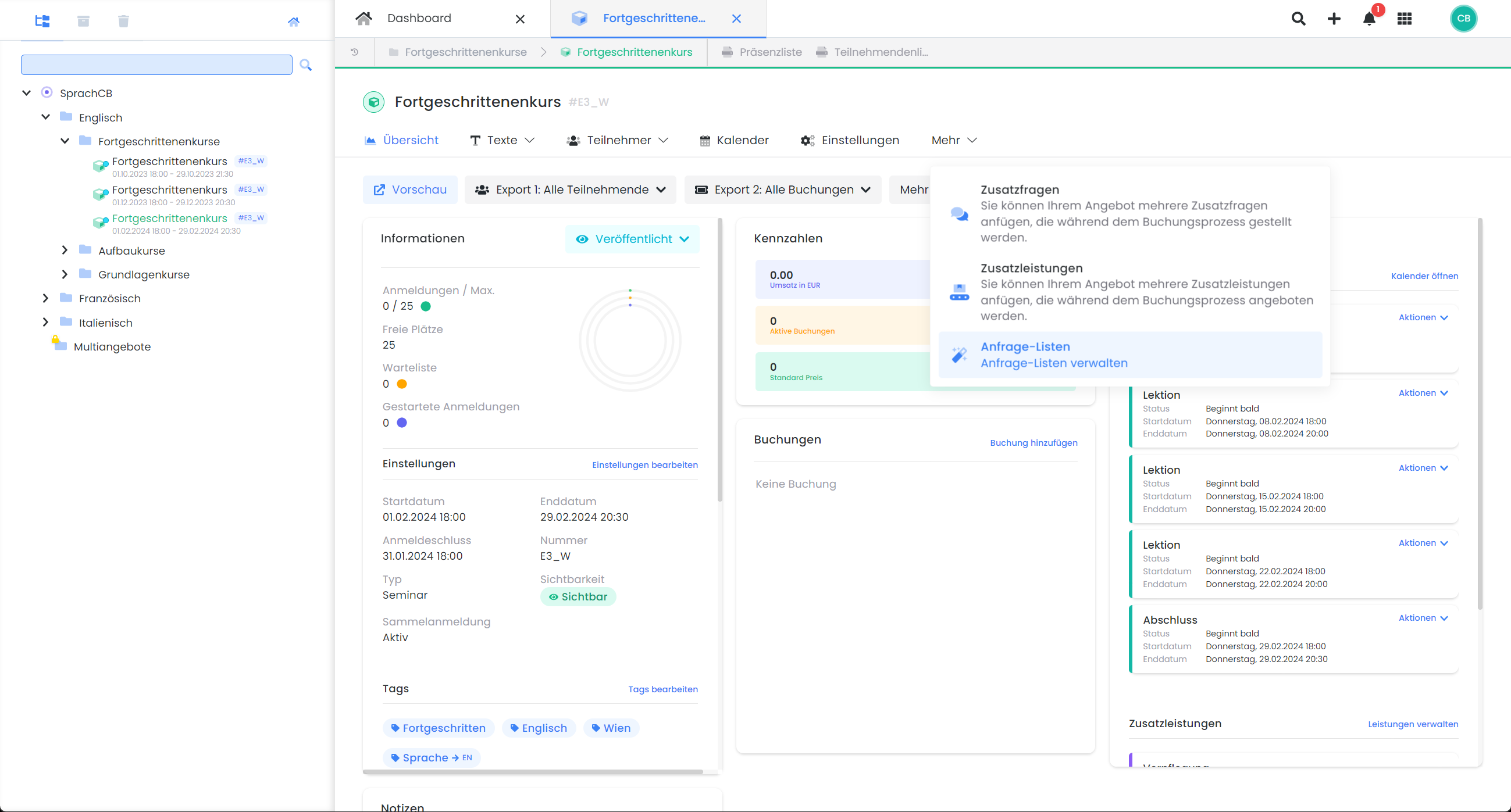Open the archive icon in sidebar
This screenshot has width=1511, height=812.
click(83, 21)
